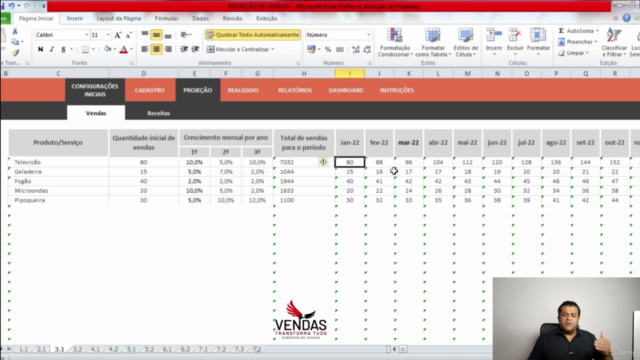640x360 pixels.
Task: Switch to Layout da Página tab
Action: [x=119, y=18]
